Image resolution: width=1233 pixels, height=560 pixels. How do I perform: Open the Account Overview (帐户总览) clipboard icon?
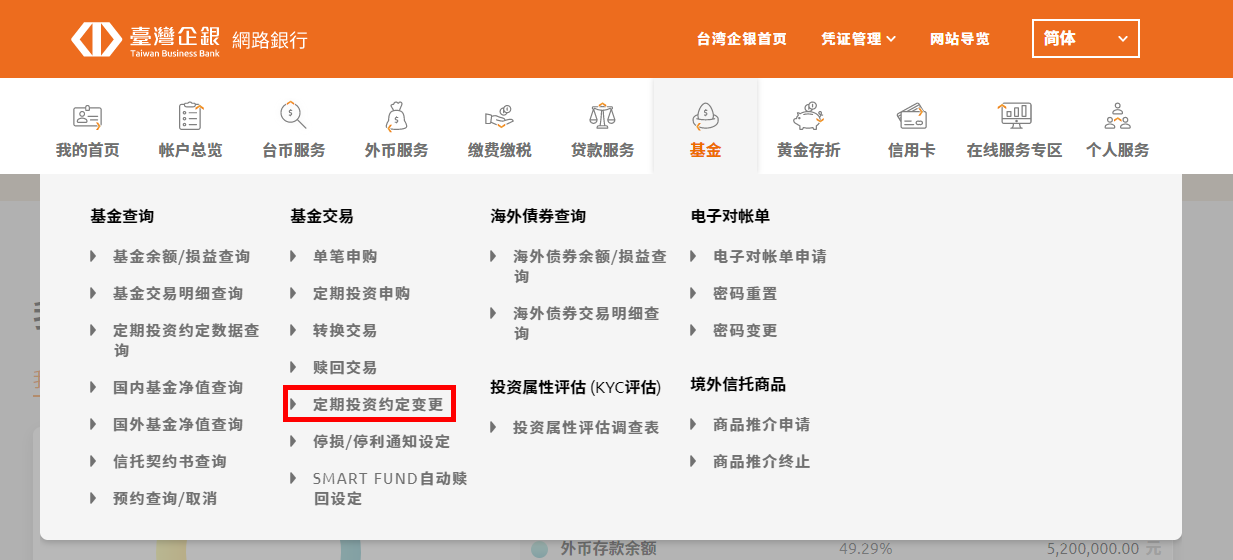point(190,117)
